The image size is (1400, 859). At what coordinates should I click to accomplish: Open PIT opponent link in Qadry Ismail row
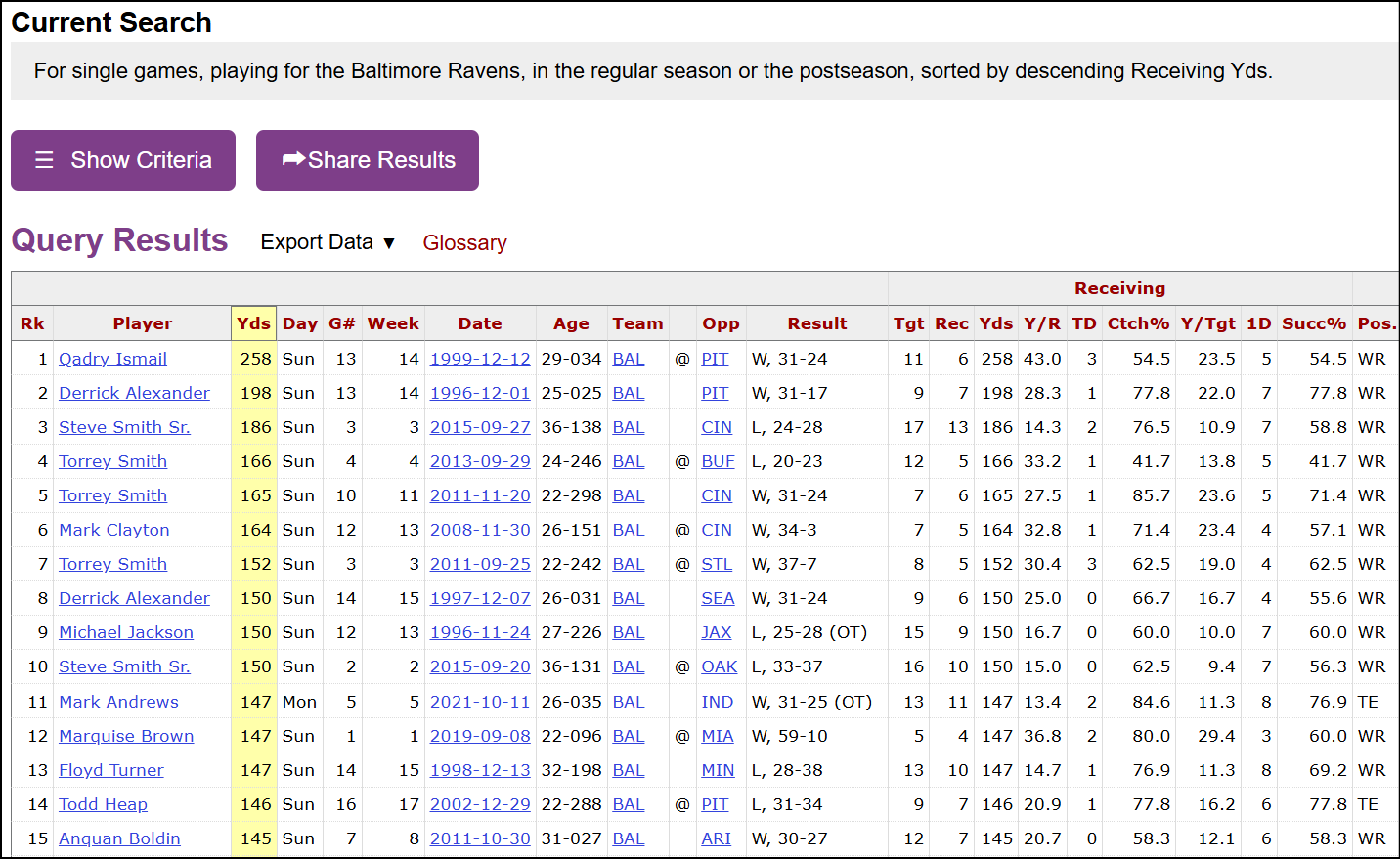pyautogui.click(x=715, y=359)
